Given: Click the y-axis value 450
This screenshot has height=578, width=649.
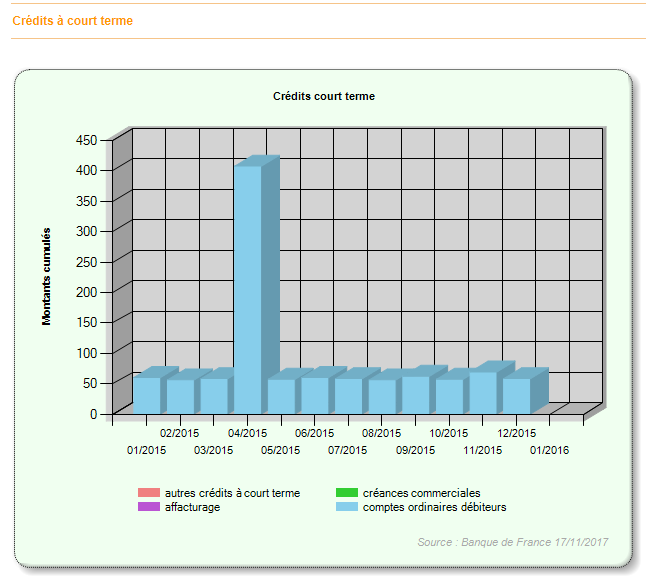Looking at the screenshot, I should point(86,140).
